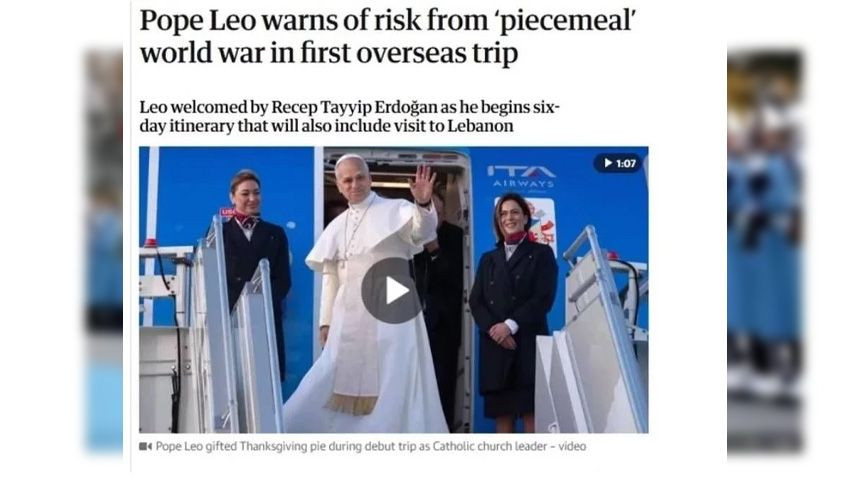Screen dimensions: 850x478
Task: Play the video with the center play button
Action: (392, 291)
